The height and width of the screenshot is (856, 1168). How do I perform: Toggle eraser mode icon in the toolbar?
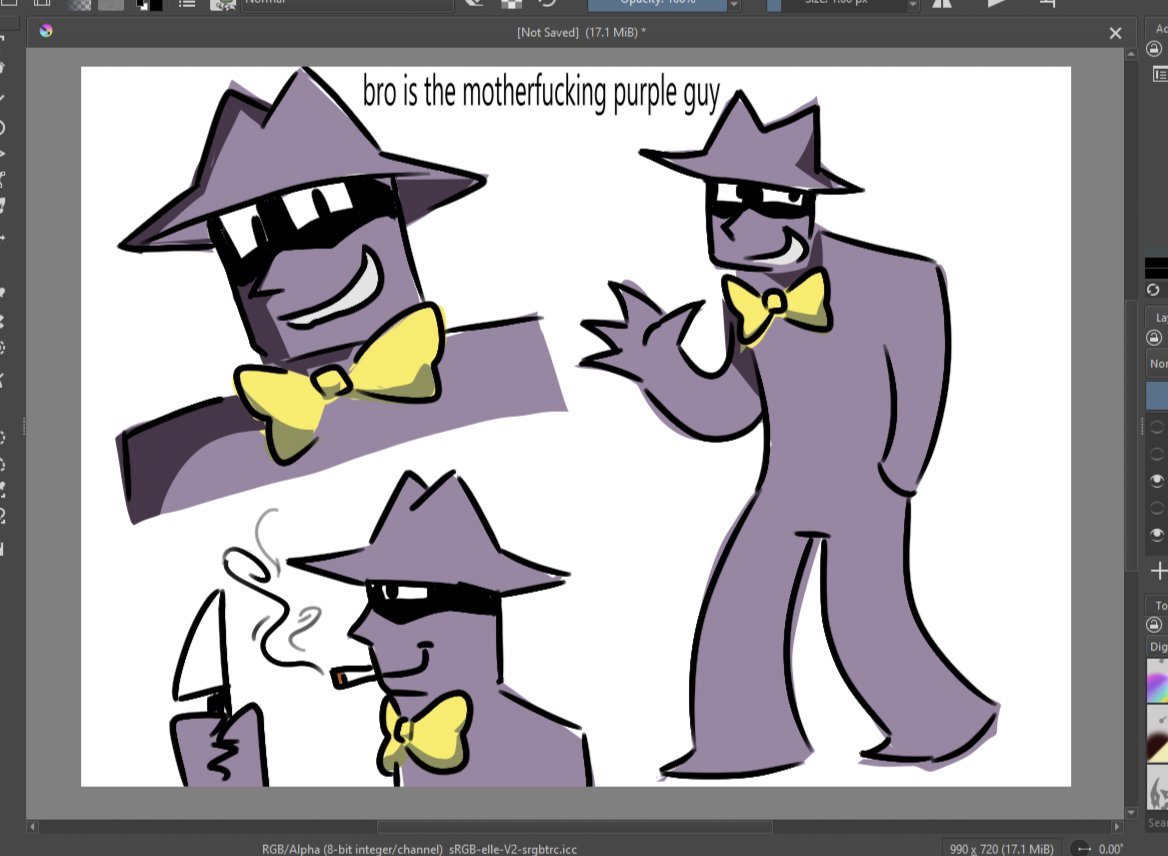(x=473, y=4)
